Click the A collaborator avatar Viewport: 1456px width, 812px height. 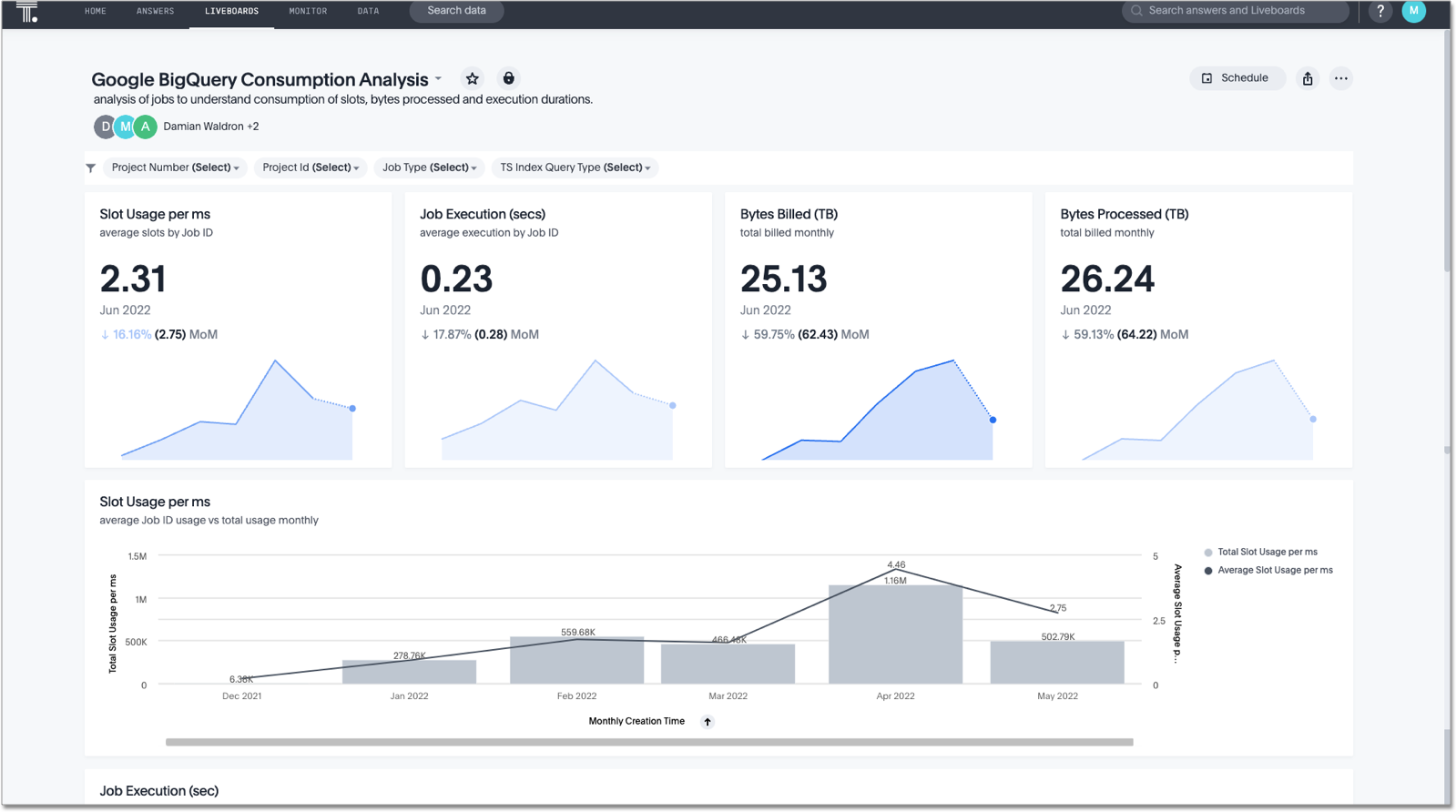point(146,127)
